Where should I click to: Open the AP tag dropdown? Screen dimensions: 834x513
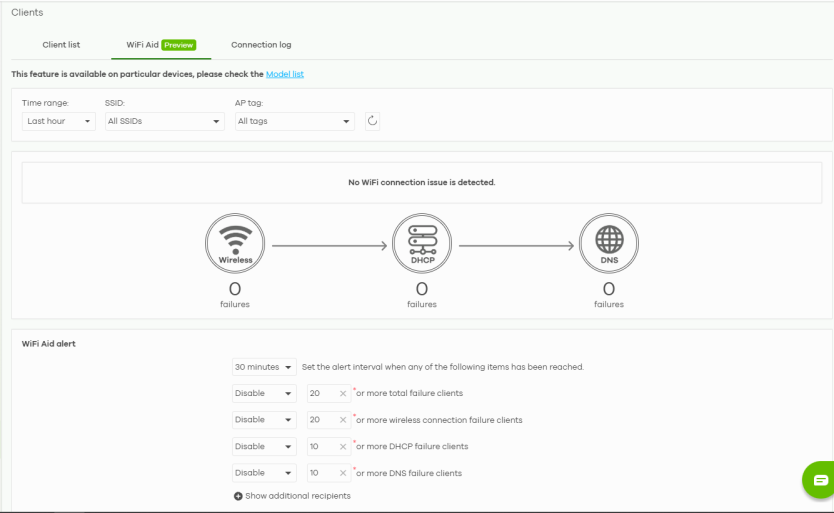[295, 121]
